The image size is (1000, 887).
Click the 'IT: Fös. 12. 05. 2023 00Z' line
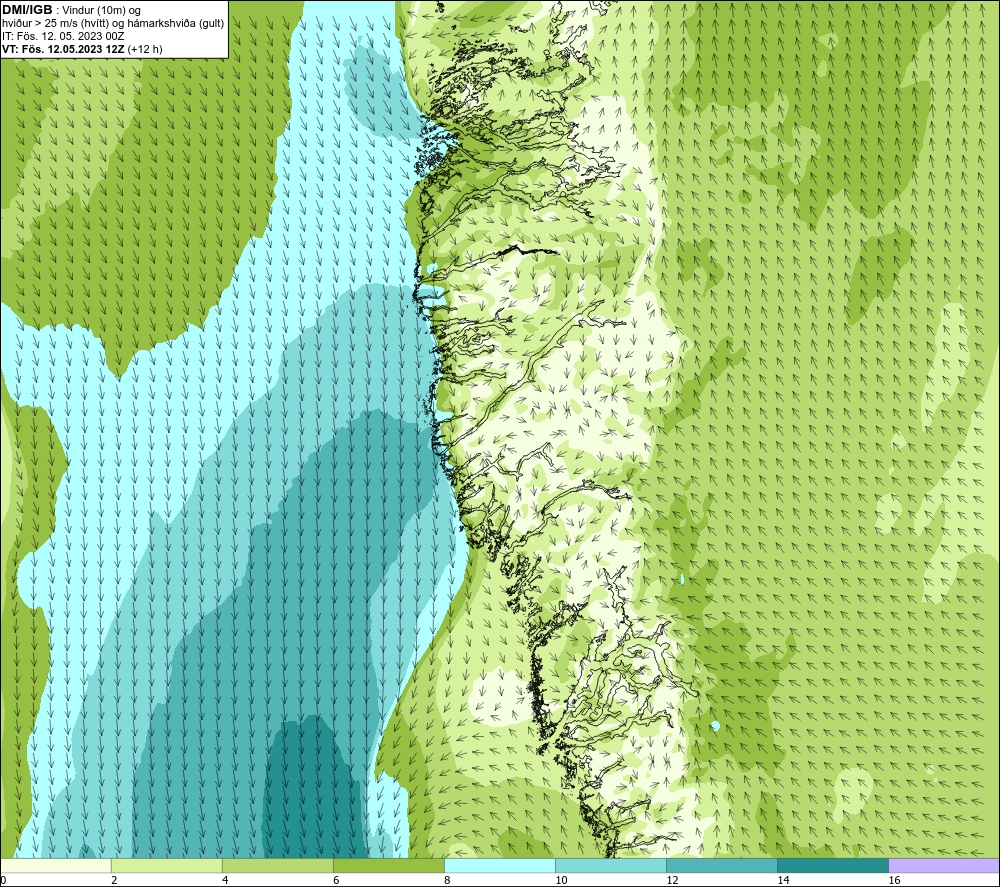(x=63, y=36)
